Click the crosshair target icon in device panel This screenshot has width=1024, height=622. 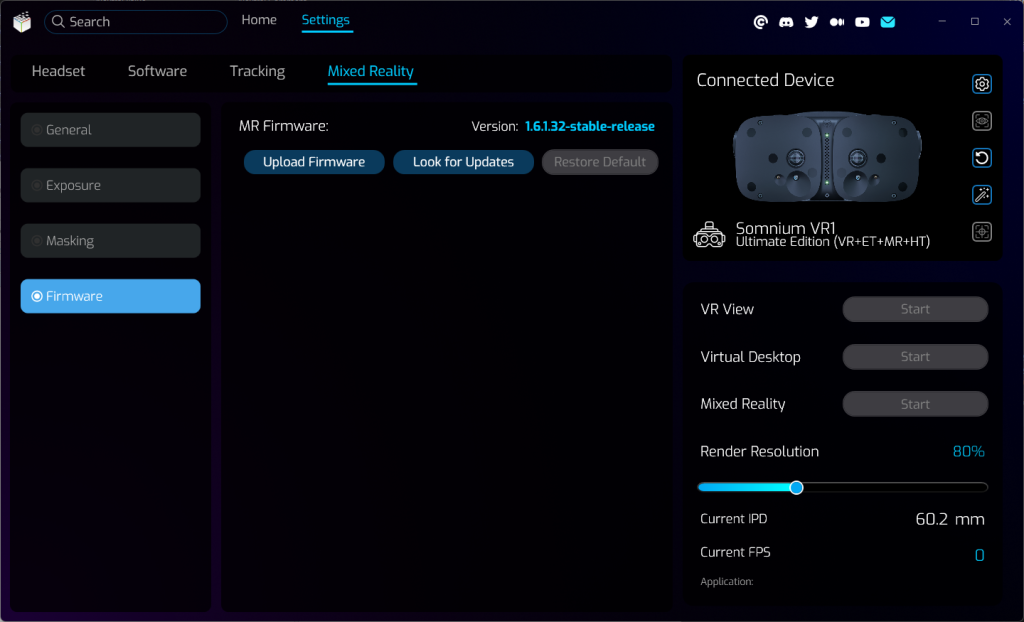[x=982, y=232]
